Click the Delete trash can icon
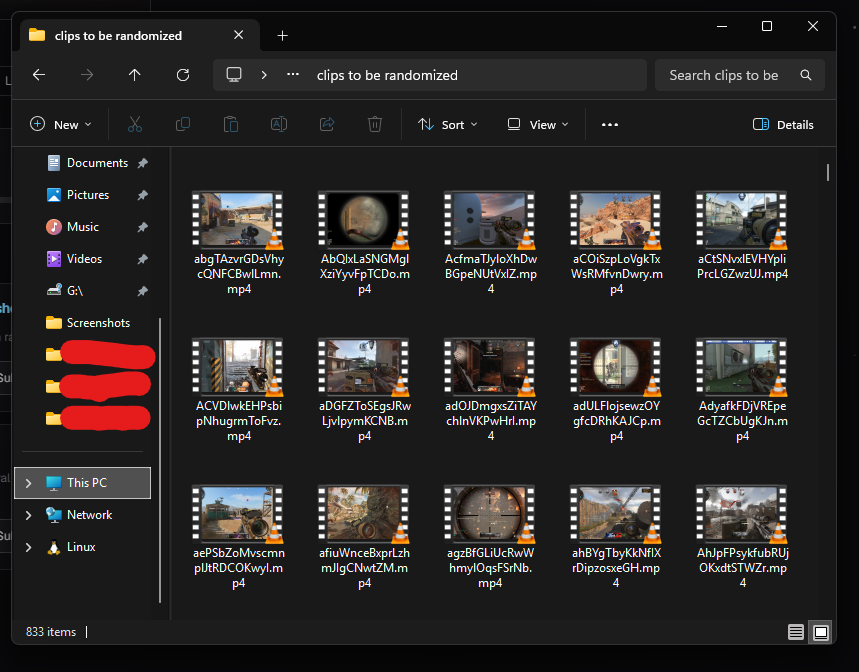Screen dimensions: 859x672 point(375,124)
